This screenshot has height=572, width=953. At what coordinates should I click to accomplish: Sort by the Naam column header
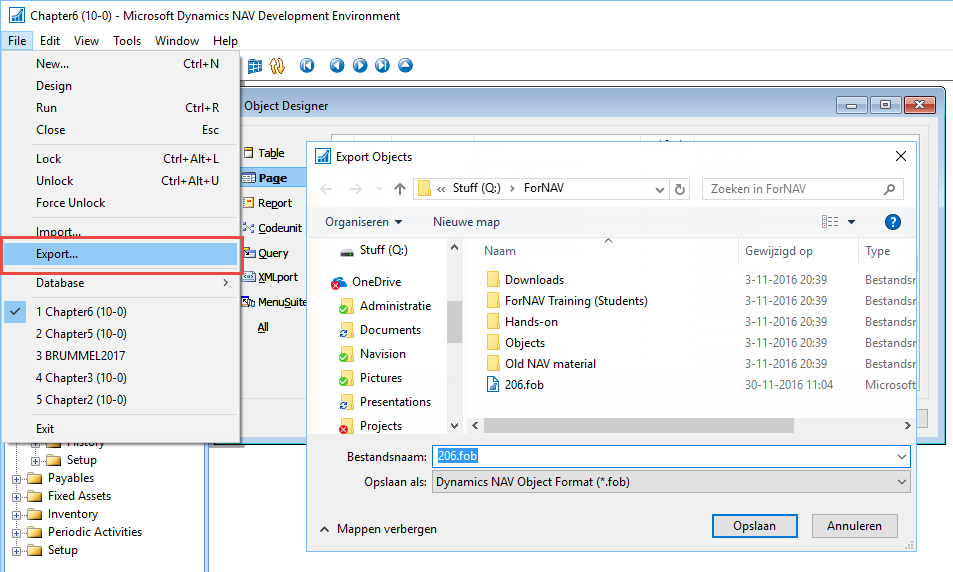500,251
